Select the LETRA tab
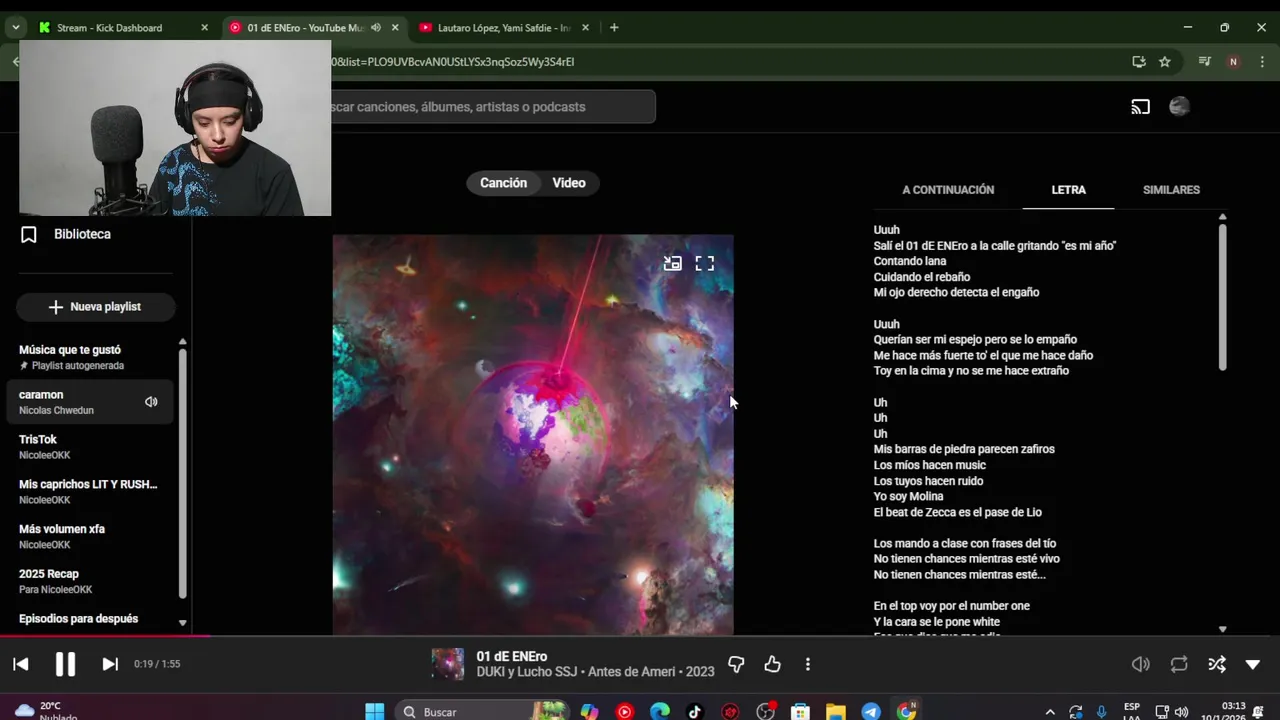The width and height of the screenshot is (1280, 720). click(1068, 190)
